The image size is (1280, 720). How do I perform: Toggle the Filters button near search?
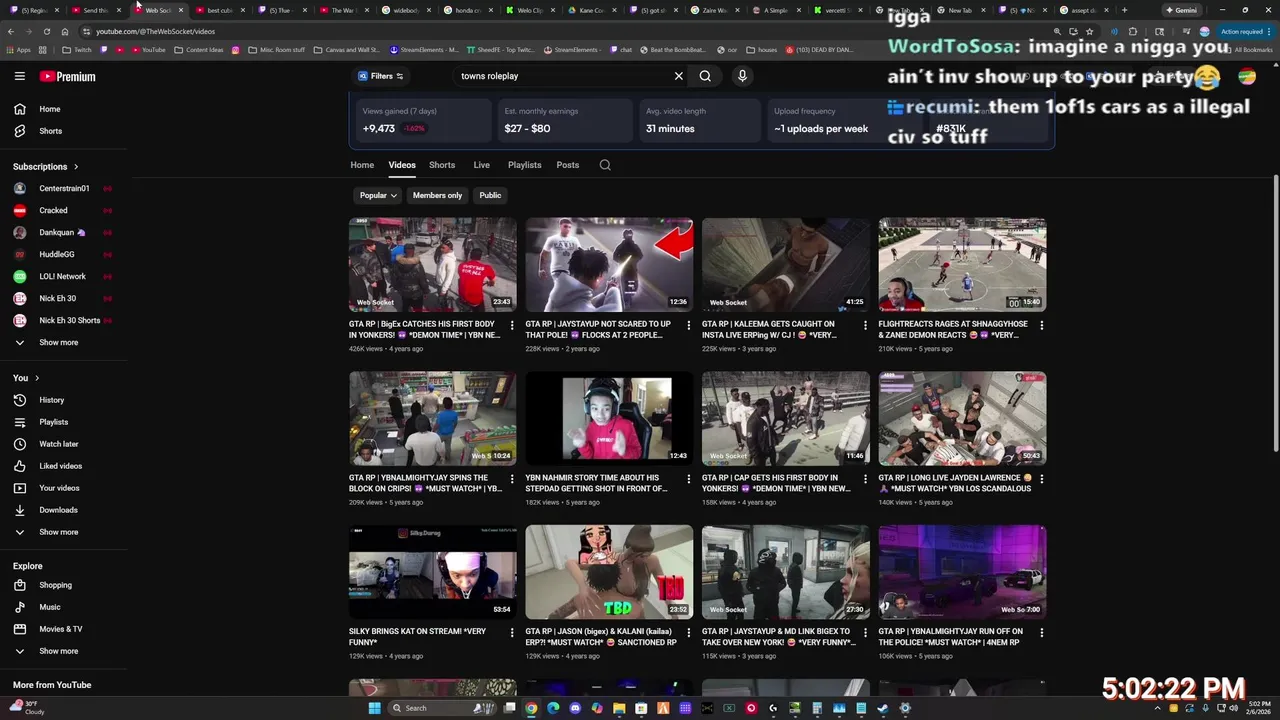click(x=381, y=76)
